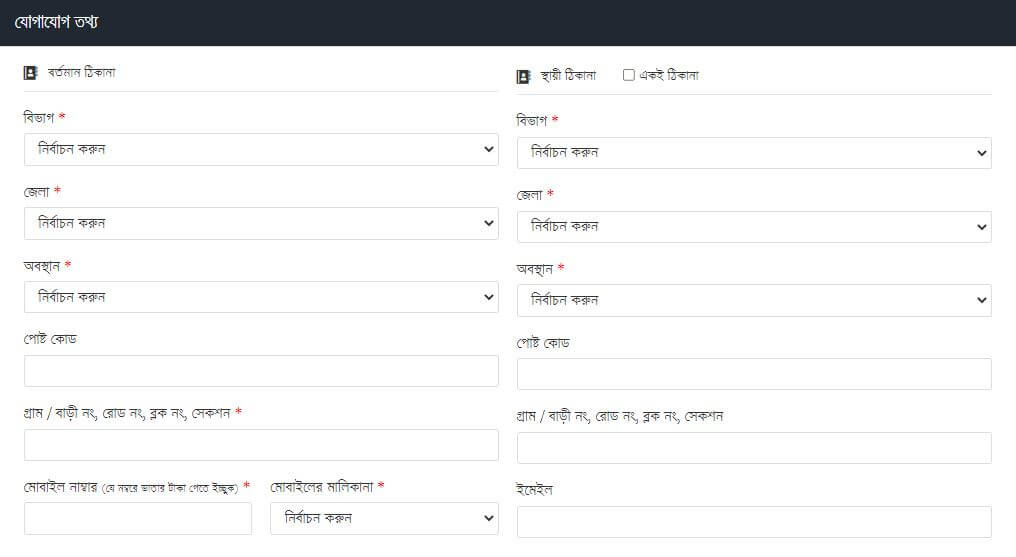
Task: Click the যোগাযোগ তথ্য header title
Action: coord(56,22)
